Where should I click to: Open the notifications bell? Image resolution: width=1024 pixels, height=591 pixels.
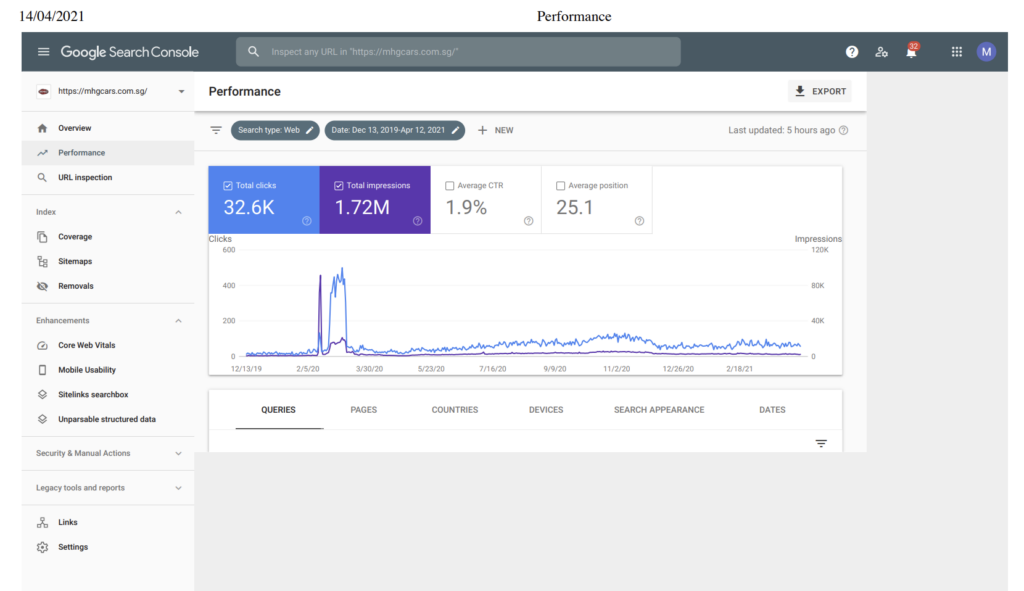(911, 52)
